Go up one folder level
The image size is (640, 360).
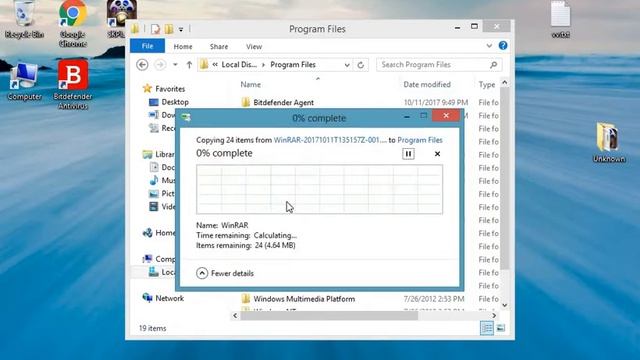coord(189,64)
